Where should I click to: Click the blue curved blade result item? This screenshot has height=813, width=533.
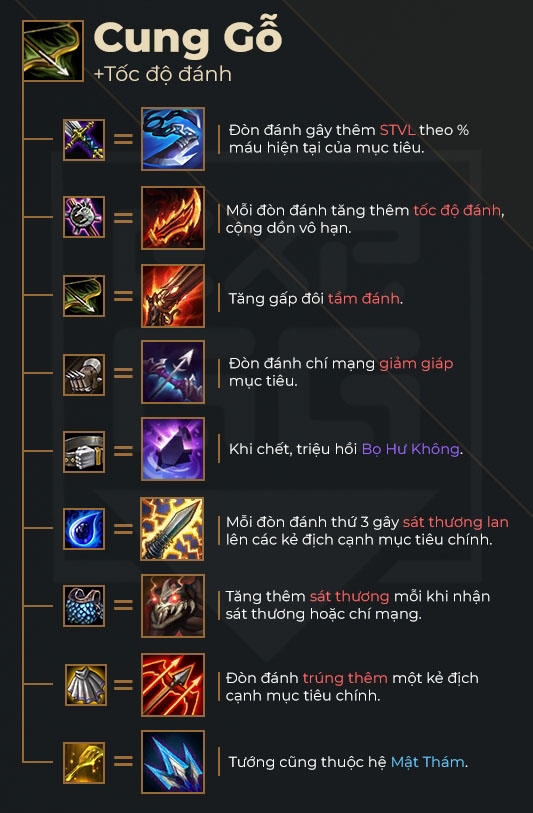pyautogui.click(x=173, y=139)
